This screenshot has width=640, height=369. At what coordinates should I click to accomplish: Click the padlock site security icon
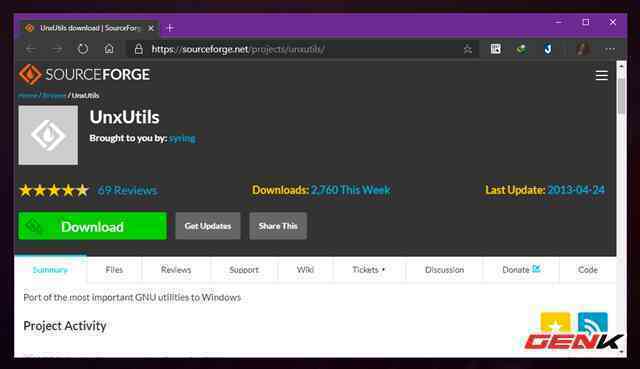pos(139,49)
